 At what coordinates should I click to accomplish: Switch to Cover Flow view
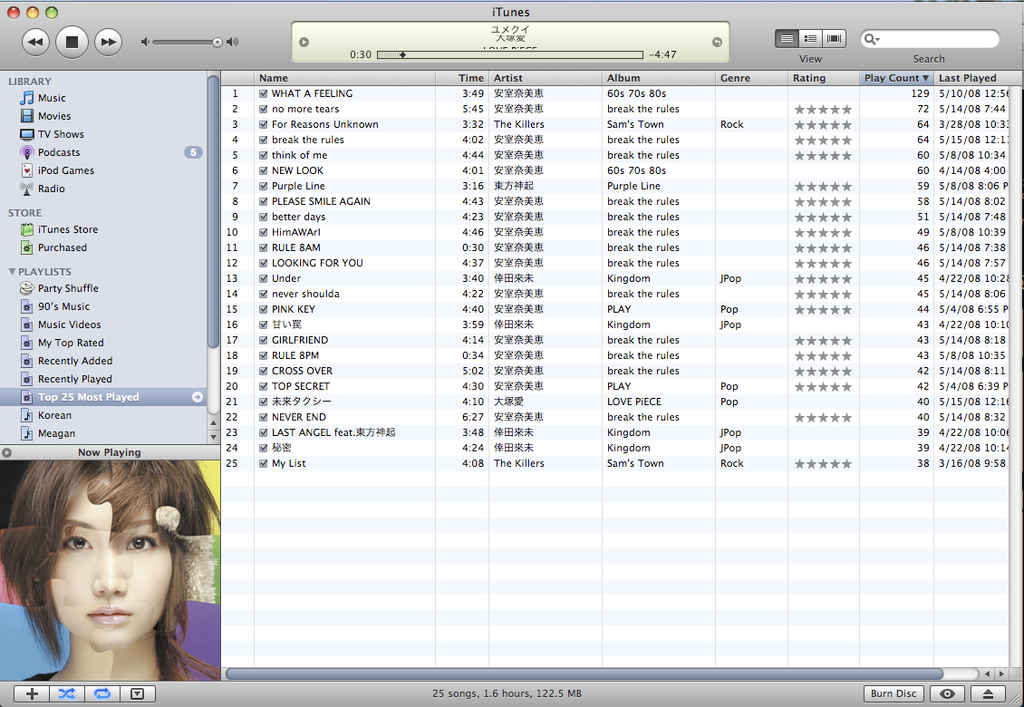tap(834, 39)
